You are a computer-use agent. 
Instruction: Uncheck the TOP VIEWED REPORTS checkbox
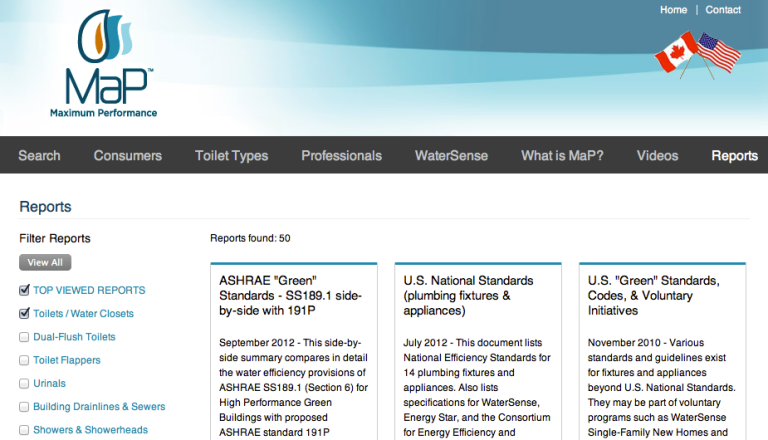point(24,291)
